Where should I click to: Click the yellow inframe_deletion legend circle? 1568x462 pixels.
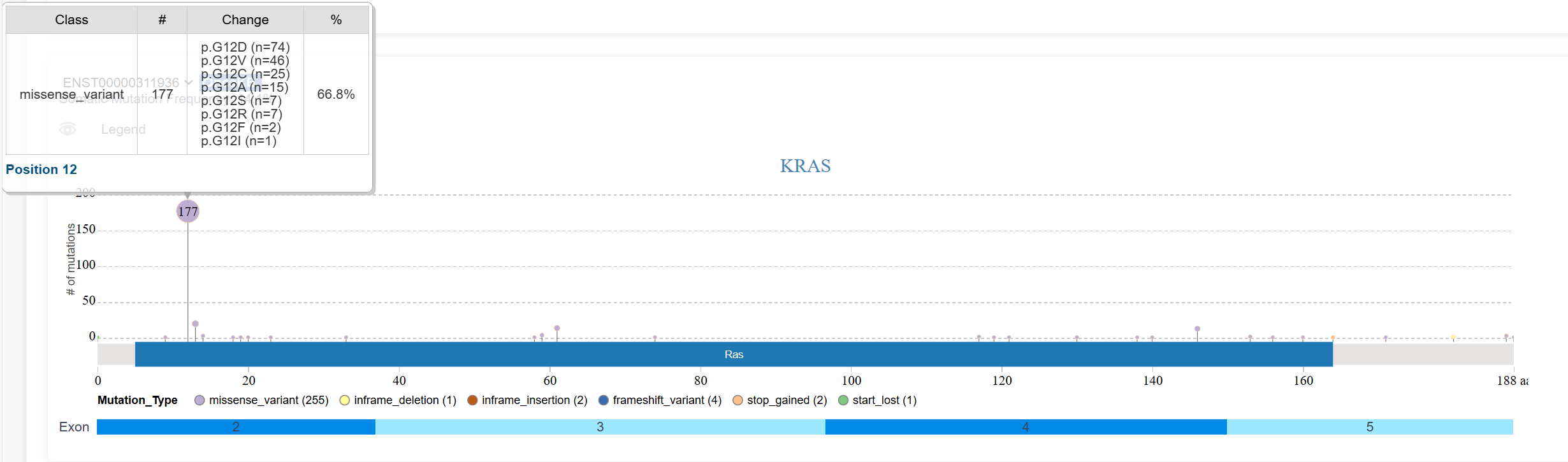[x=345, y=400]
